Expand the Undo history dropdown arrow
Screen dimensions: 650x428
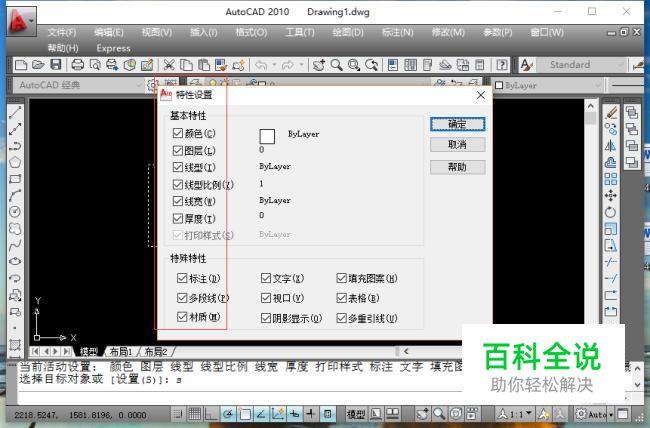(274, 65)
